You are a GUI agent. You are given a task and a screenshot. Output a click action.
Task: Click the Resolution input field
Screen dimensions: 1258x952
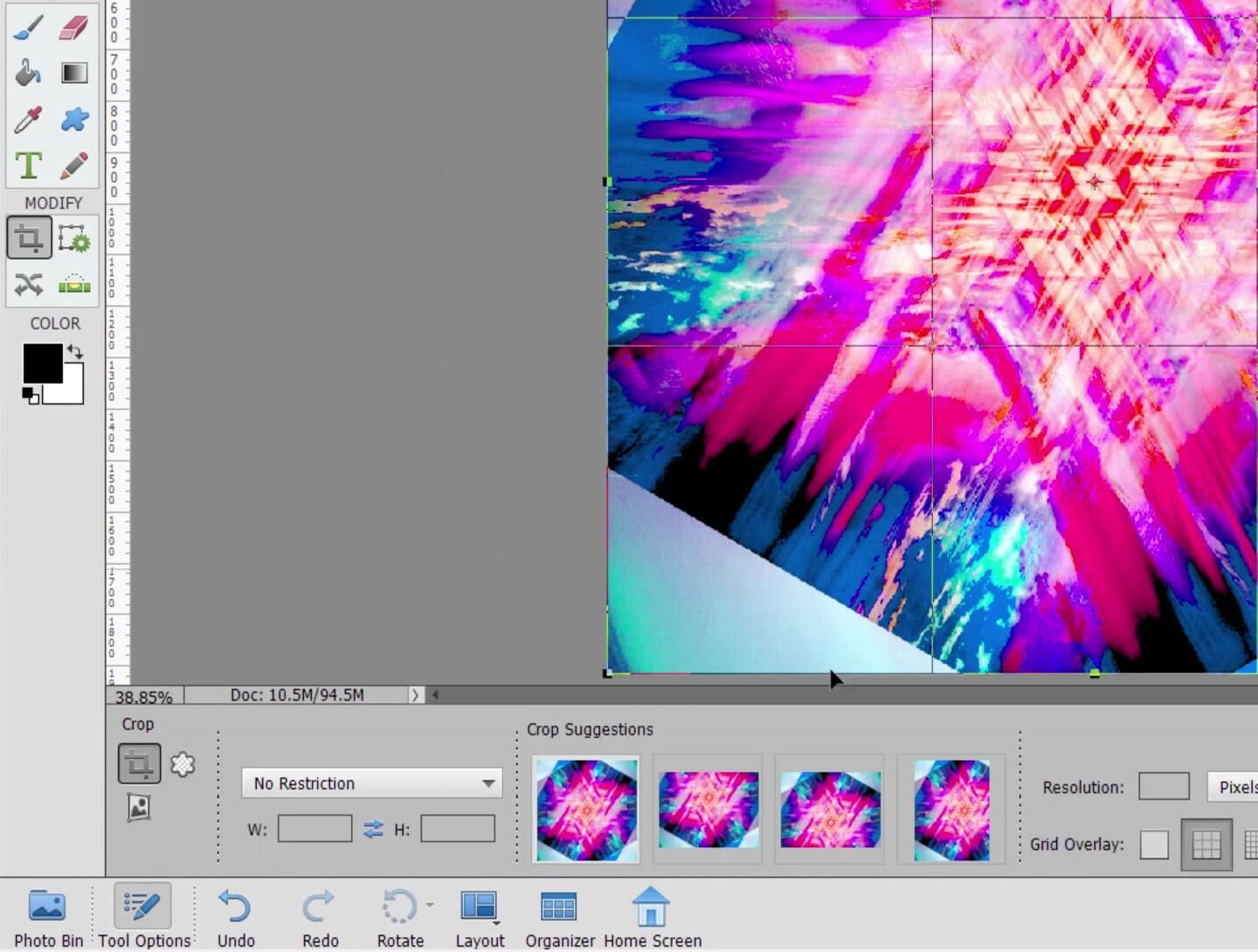(1164, 787)
